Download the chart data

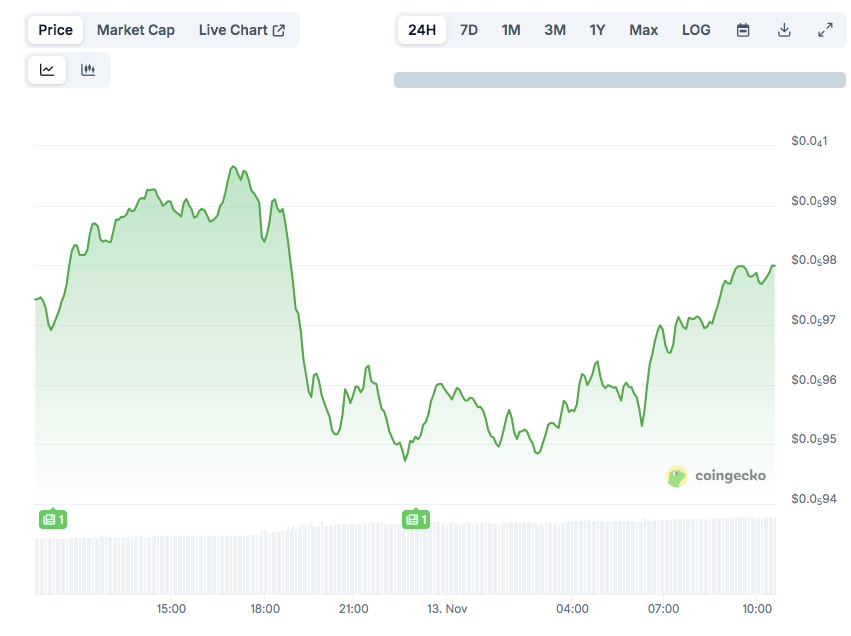784,30
